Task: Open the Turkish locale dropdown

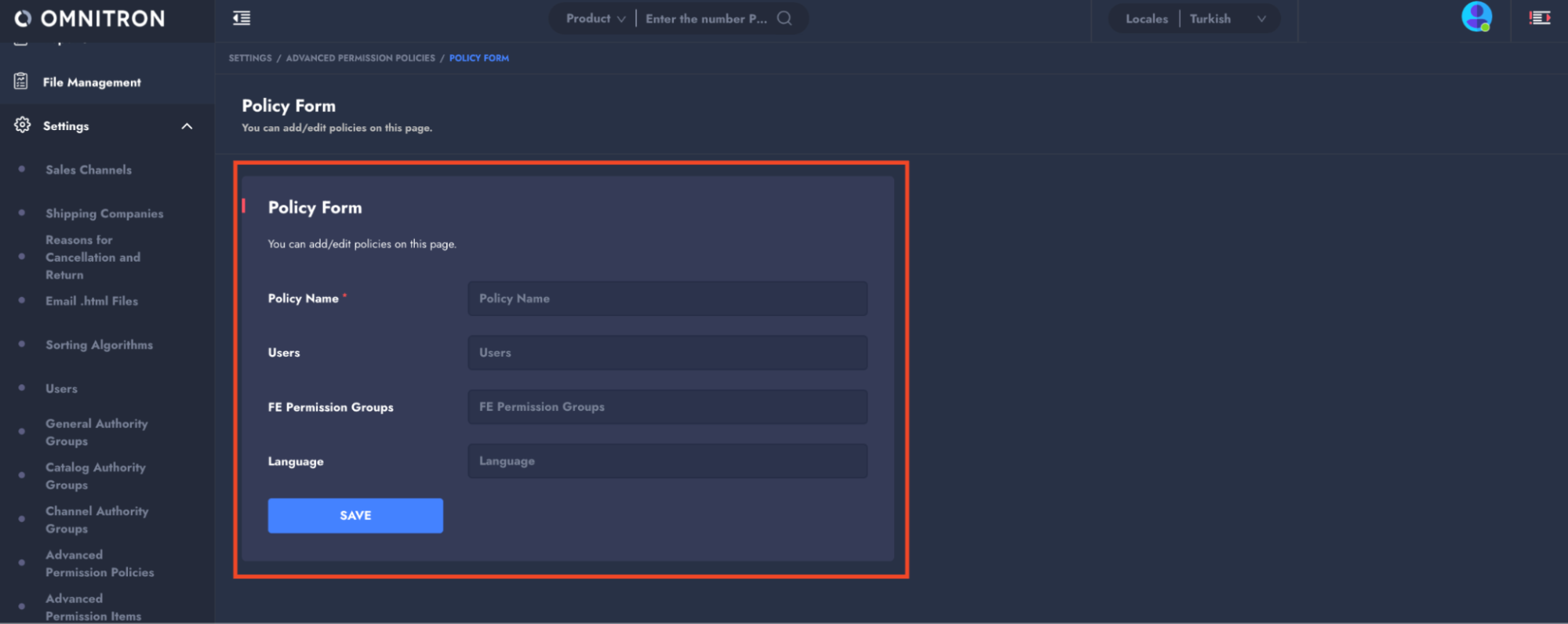Action: click(1228, 19)
